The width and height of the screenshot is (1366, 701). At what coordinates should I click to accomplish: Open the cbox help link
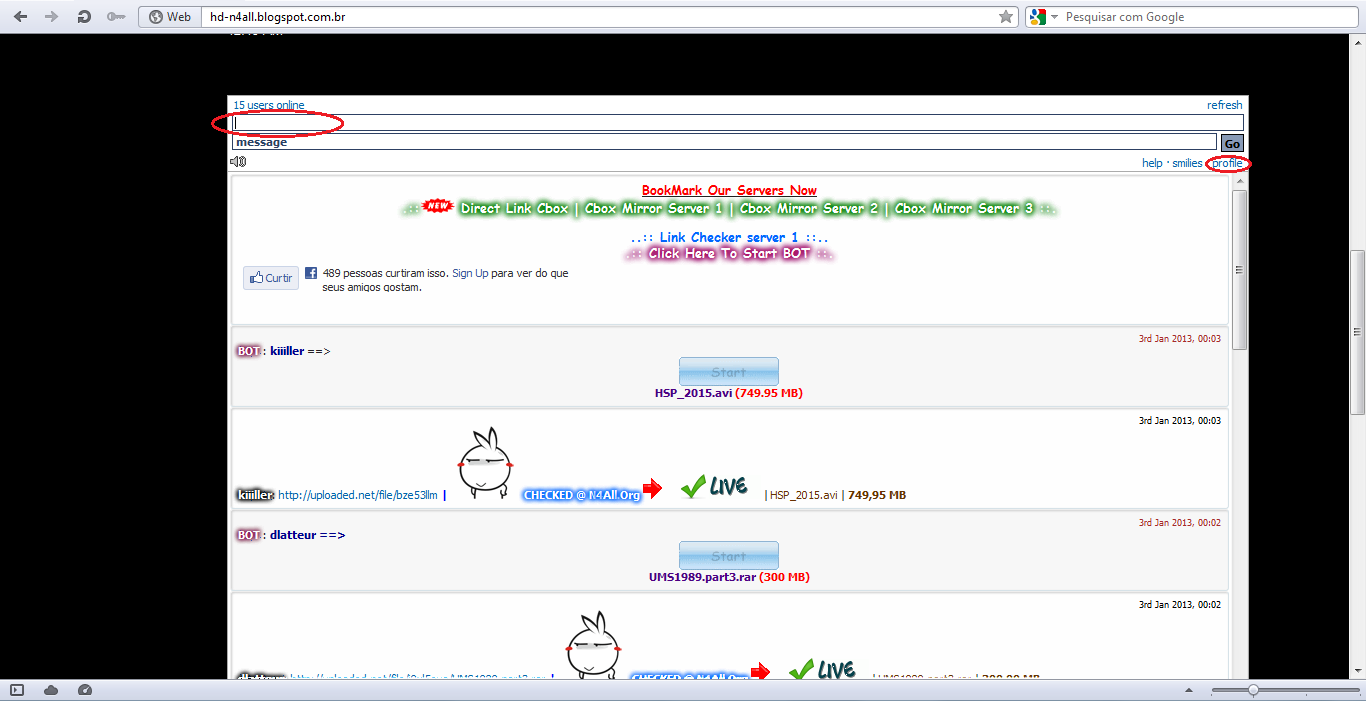pyautogui.click(x=1152, y=163)
